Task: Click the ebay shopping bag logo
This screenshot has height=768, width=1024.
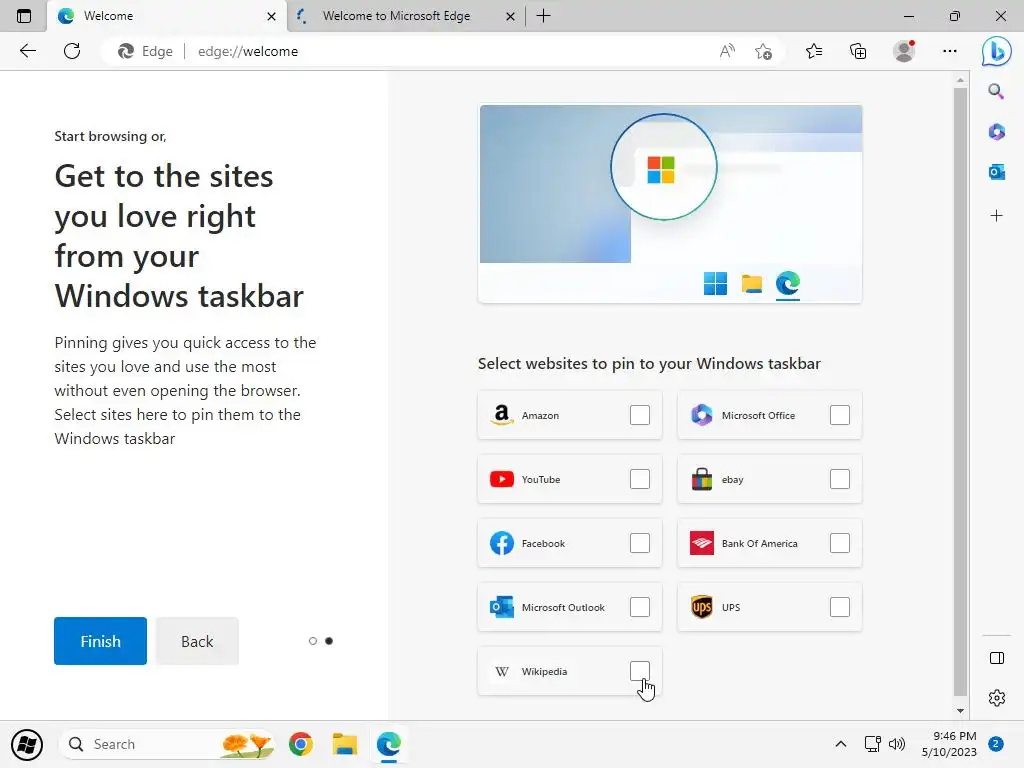Action: (701, 479)
